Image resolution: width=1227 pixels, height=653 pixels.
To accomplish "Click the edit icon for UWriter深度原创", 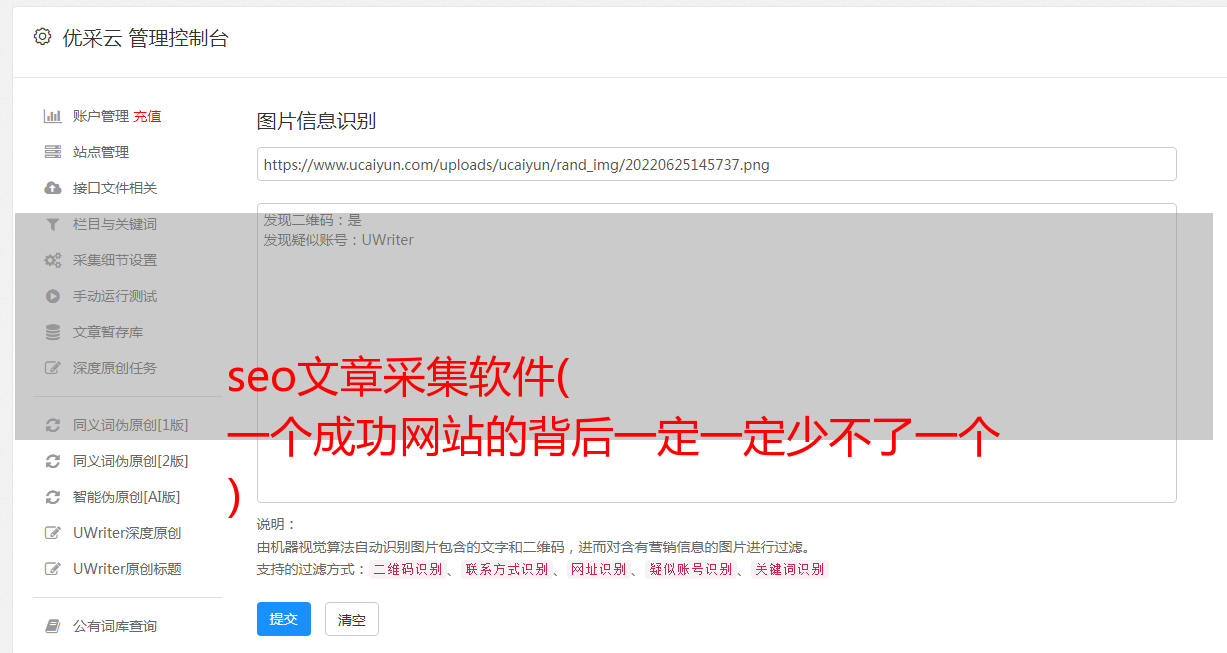I will click(x=53, y=533).
